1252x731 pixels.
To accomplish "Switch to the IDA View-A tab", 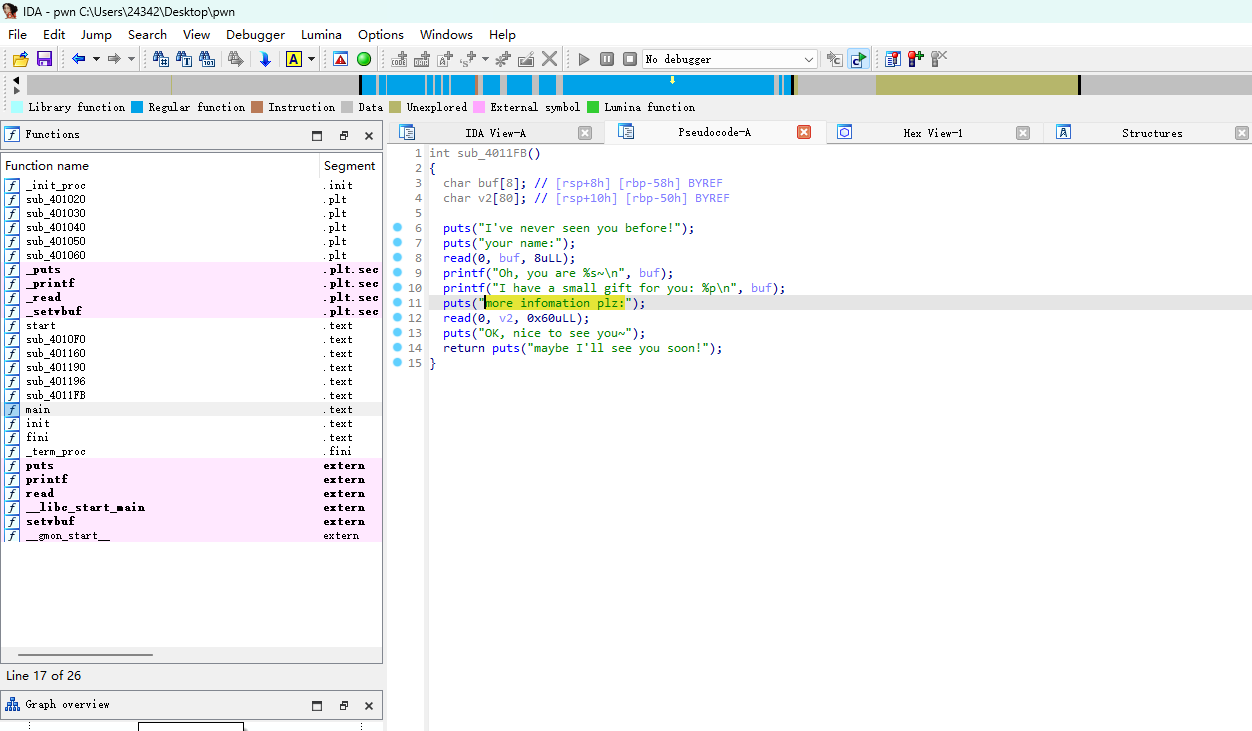I will [495, 133].
